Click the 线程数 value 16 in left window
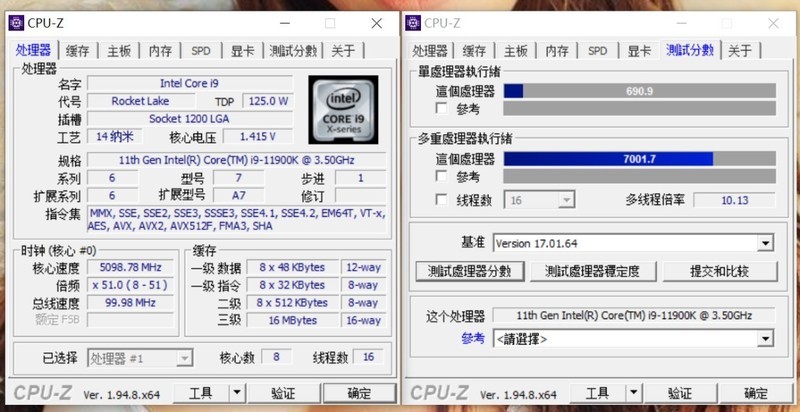Viewport: 800px width, 412px height. pyautogui.click(x=368, y=357)
